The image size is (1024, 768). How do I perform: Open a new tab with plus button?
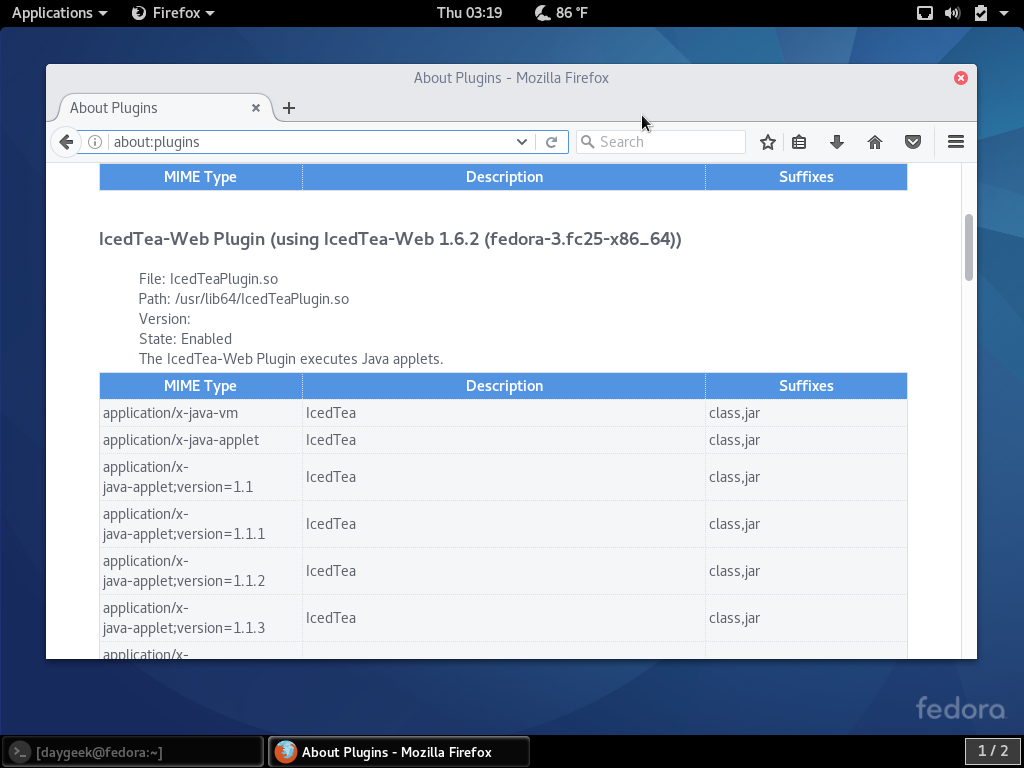(x=289, y=108)
